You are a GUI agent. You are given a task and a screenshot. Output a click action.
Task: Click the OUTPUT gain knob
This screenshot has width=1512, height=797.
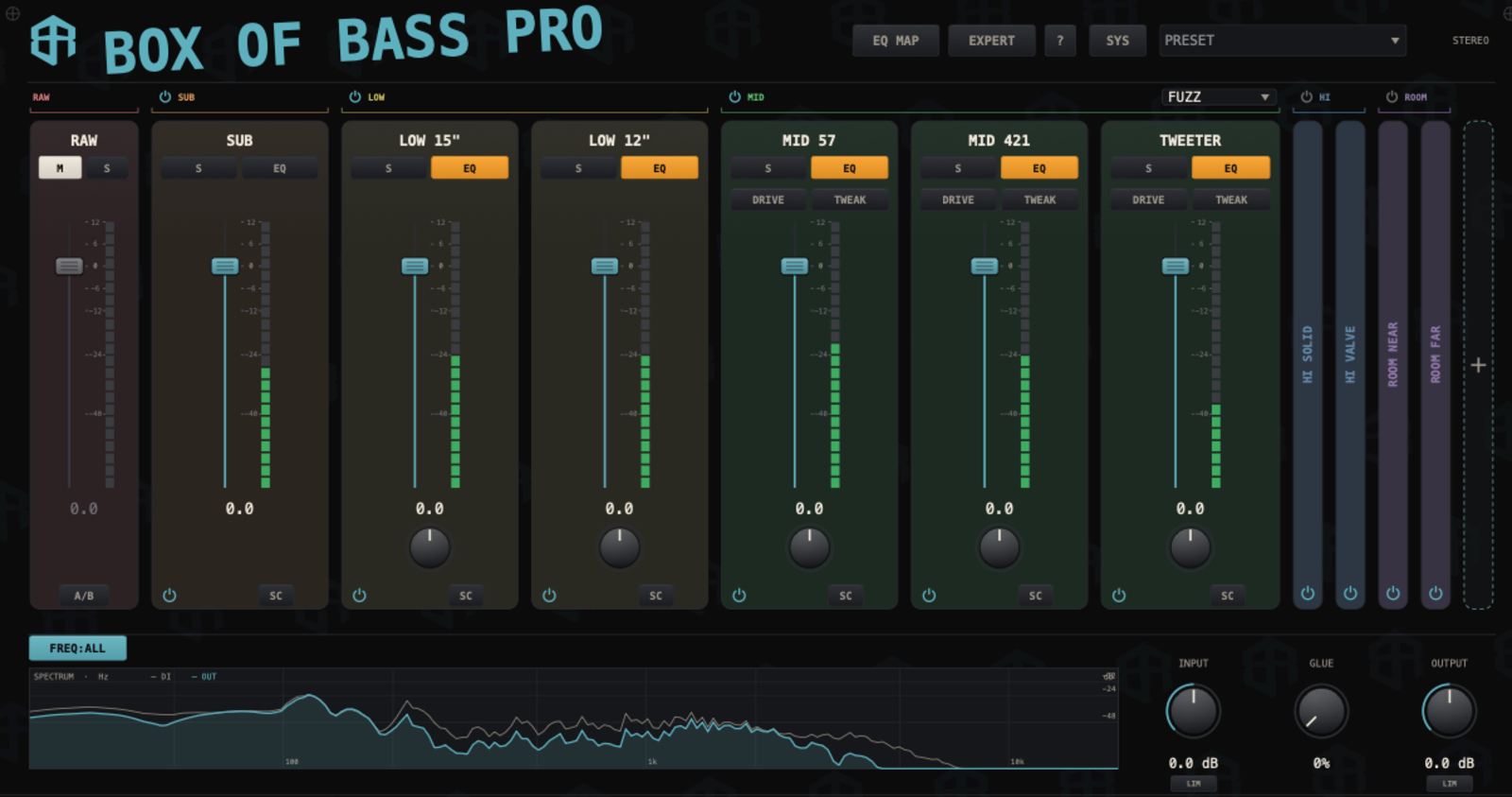tap(1450, 712)
